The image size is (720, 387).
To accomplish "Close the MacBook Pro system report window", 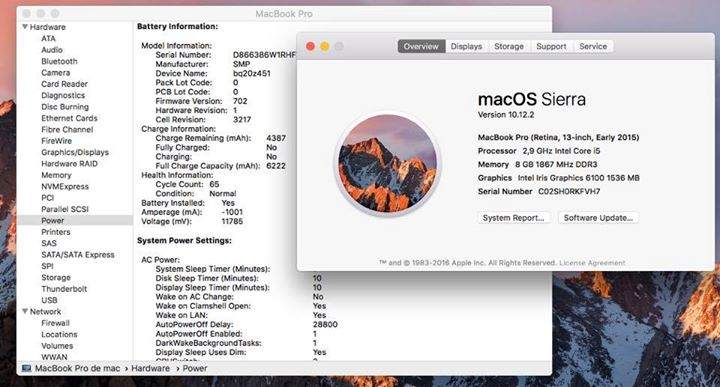I will [27, 14].
